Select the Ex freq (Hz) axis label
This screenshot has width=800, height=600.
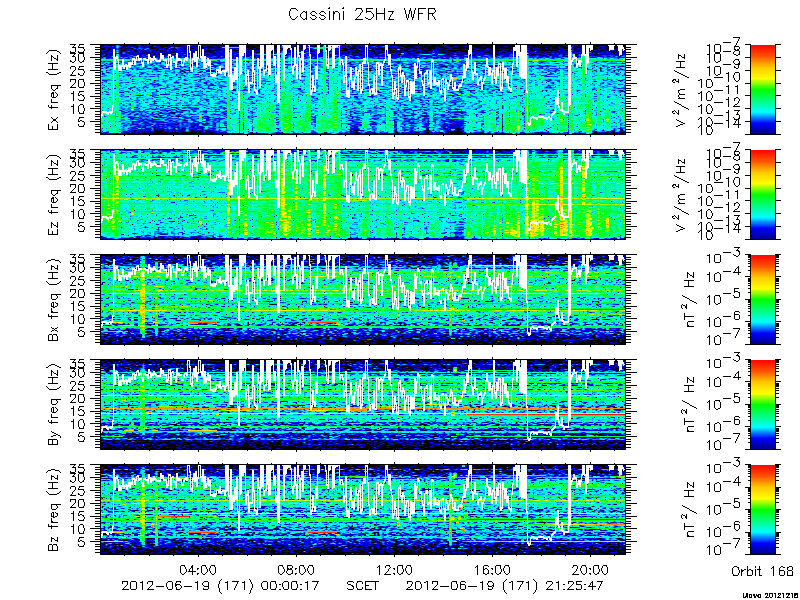tap(55, 90)
